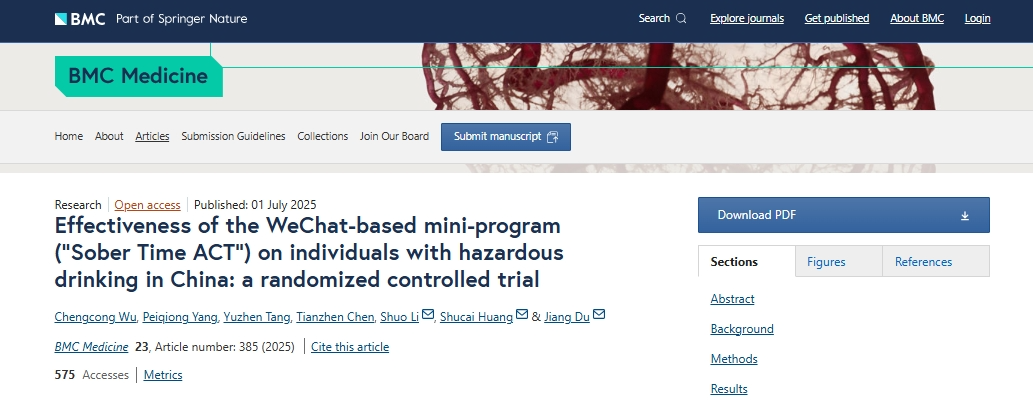Go to About BMC
Screen dimensions: 1033x411
(x=916, y=18)
